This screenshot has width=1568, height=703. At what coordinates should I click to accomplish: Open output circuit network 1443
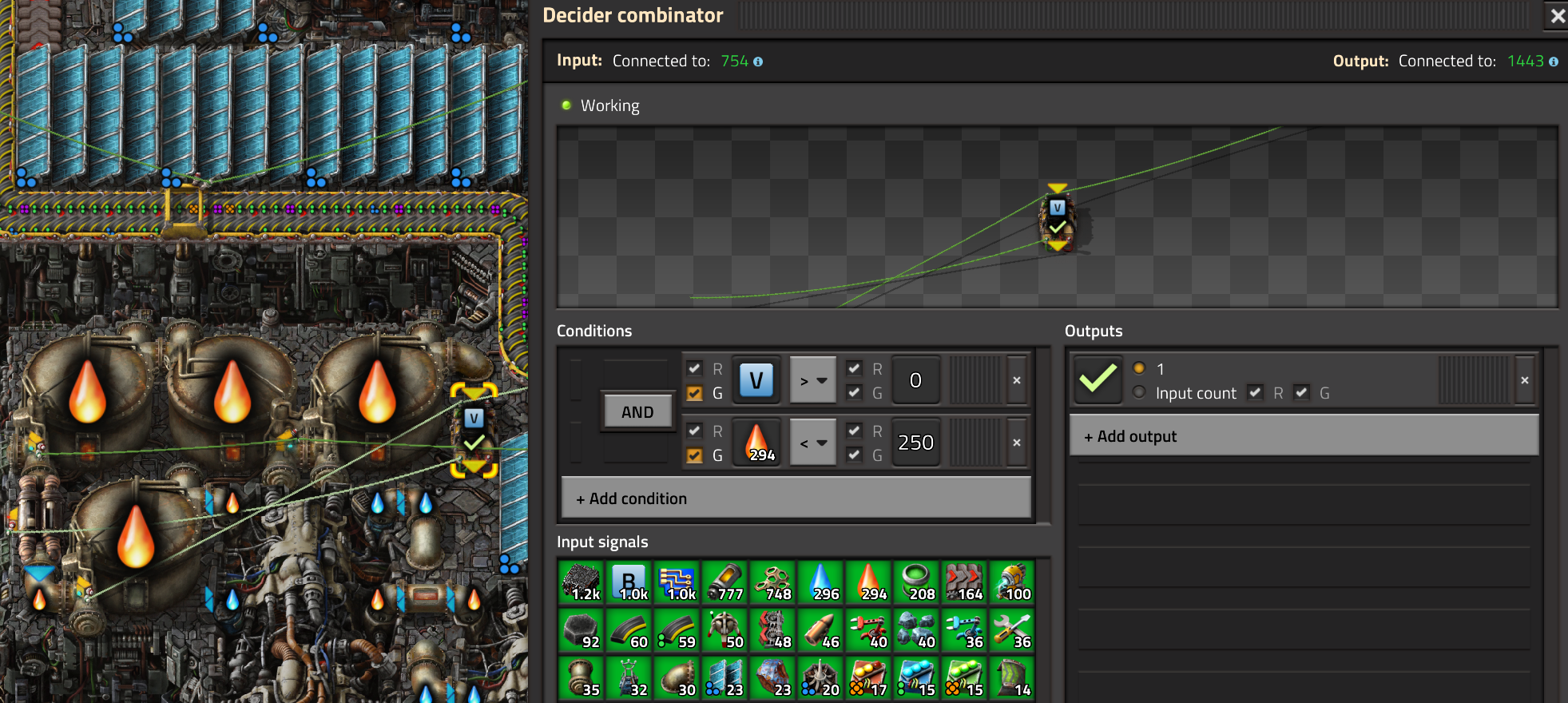(1525, 62)
